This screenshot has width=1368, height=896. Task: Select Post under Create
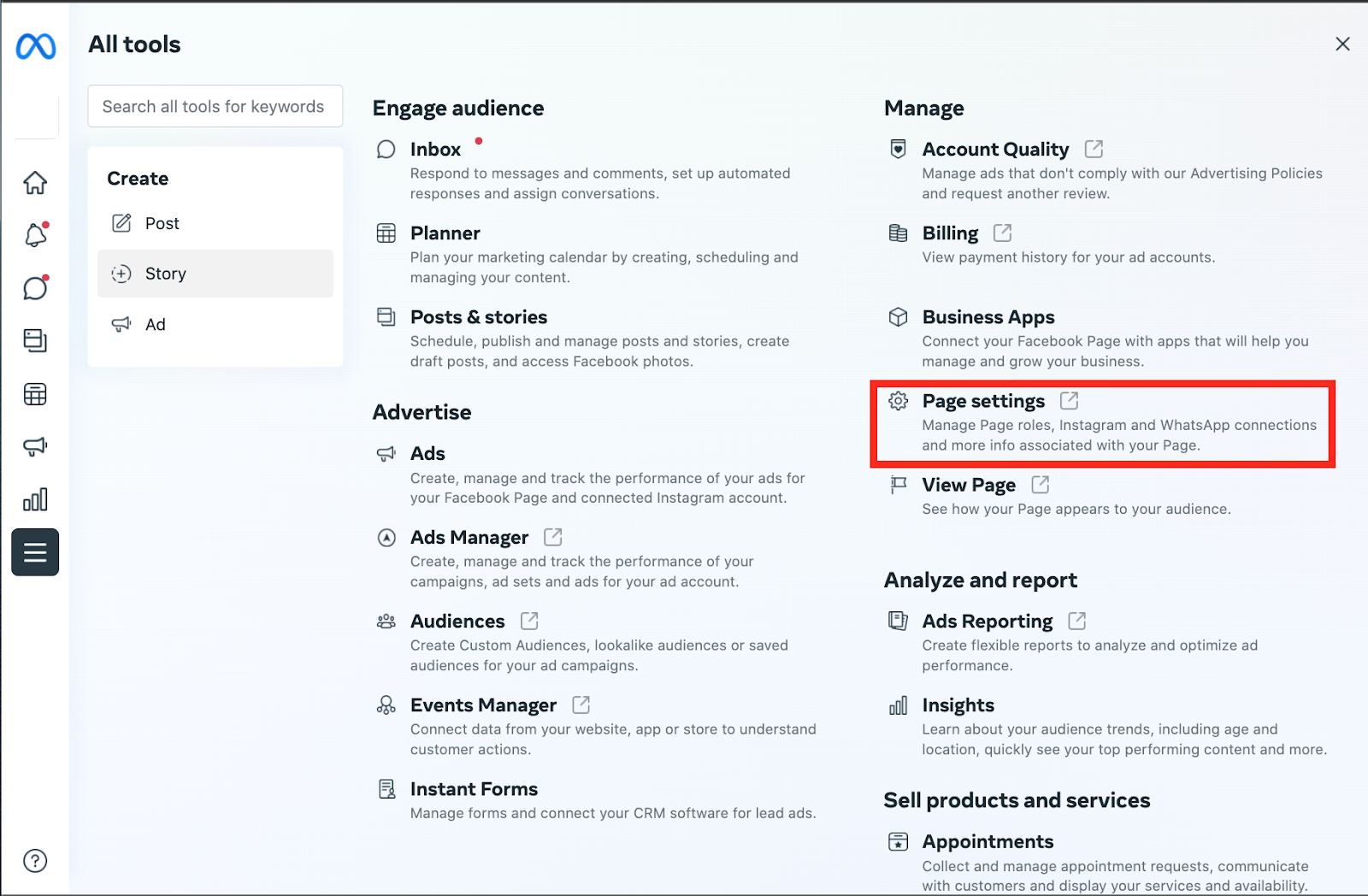tap(162, 224)
